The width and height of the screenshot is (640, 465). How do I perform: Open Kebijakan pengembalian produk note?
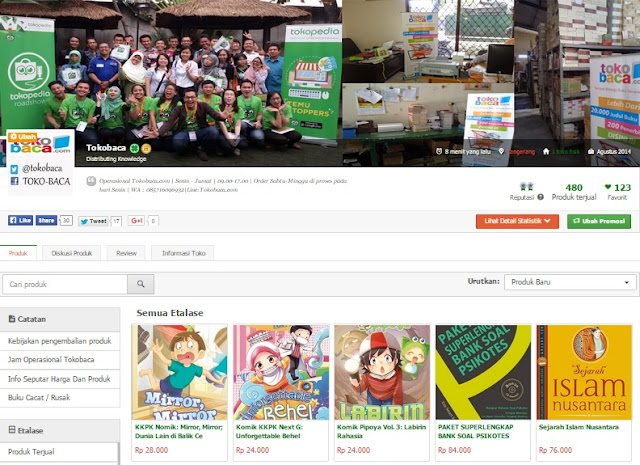tap(60, 341)
